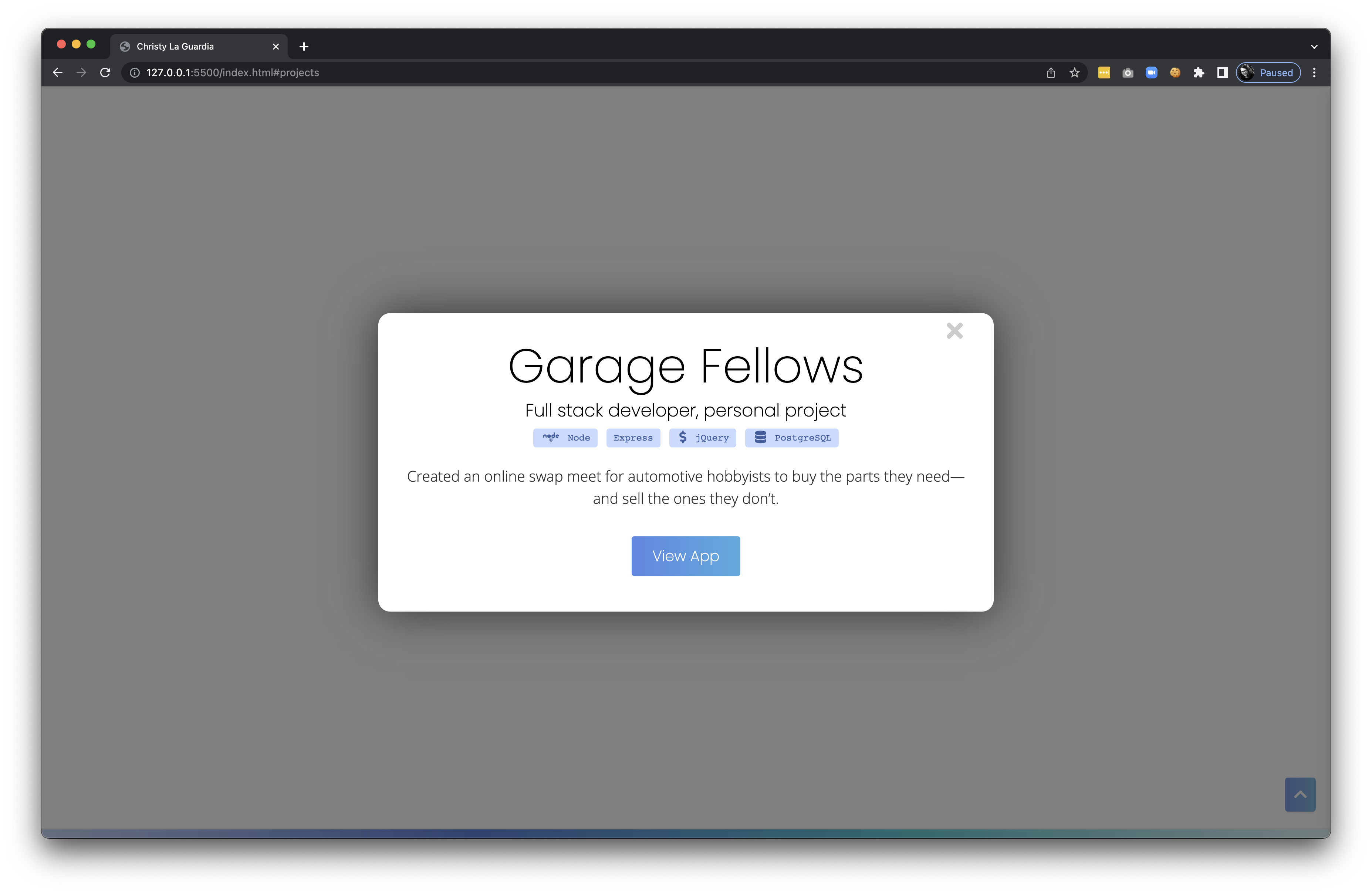
Task: Open the cookie extension icon
Action: (x=1175, y=73)
